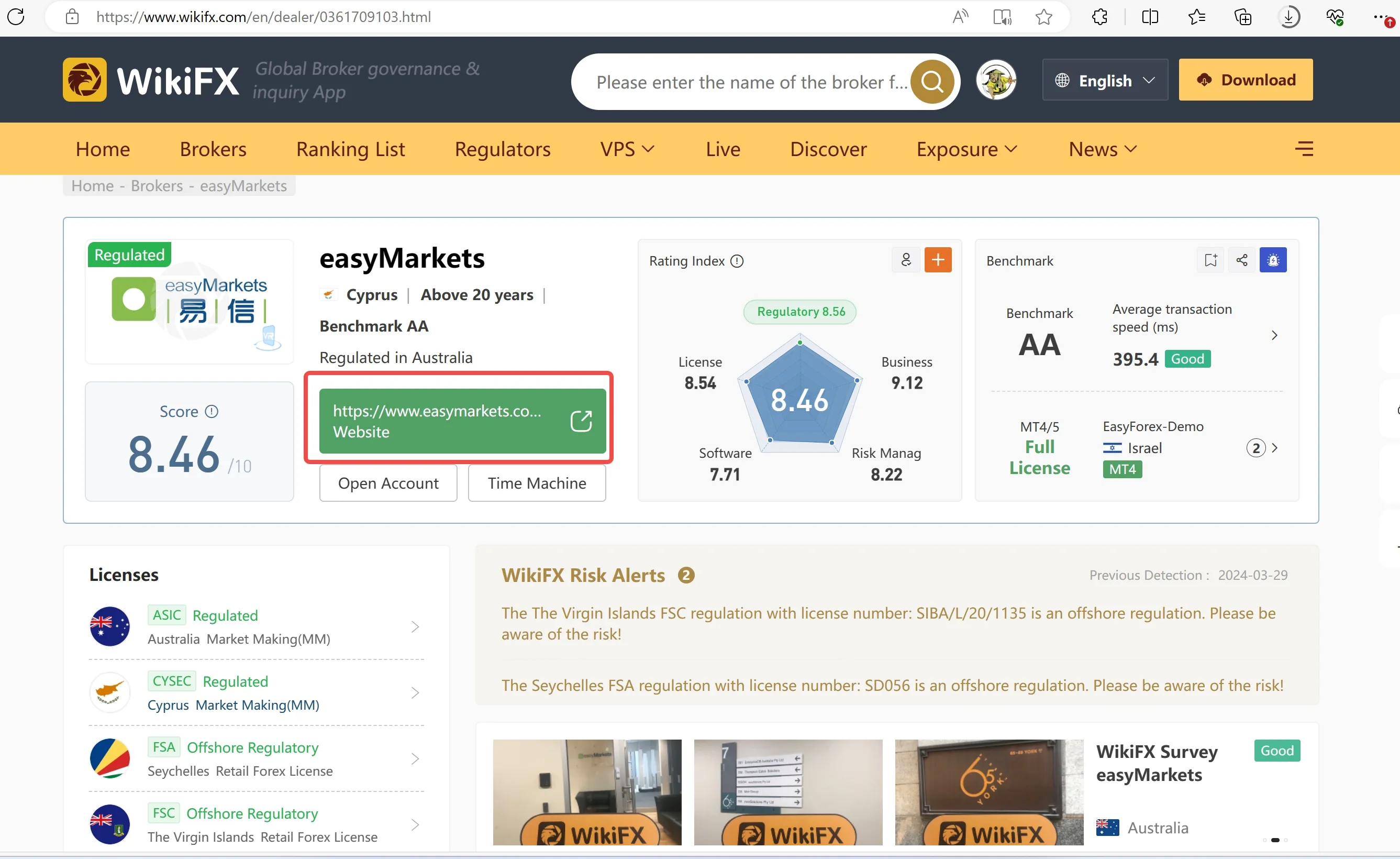Screen dimensions: 1400x859
Task: Expand the FSA Seychelles license row
Action: tap(256, 758)
